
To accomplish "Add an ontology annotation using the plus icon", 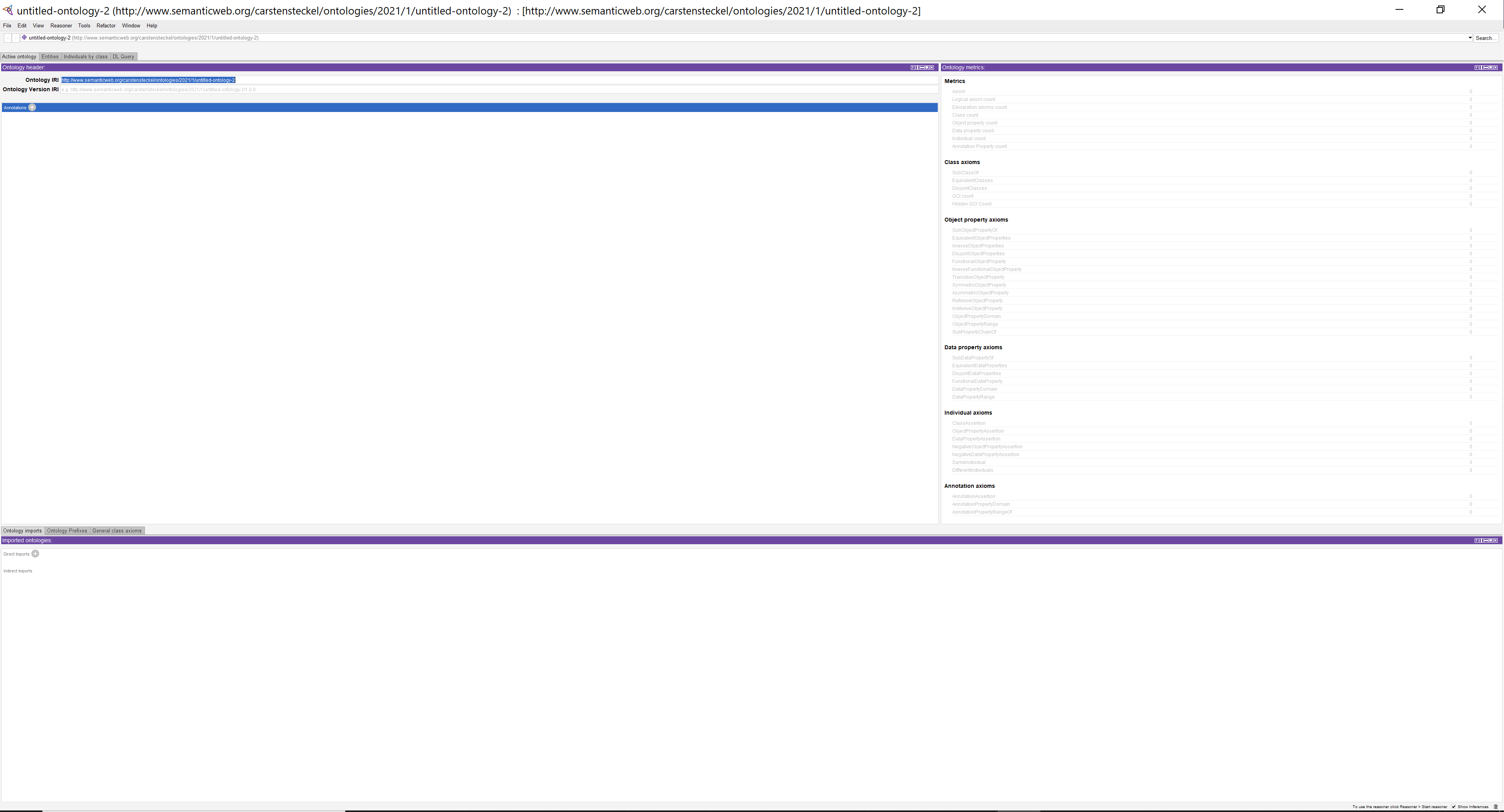I will coord(32,107).
